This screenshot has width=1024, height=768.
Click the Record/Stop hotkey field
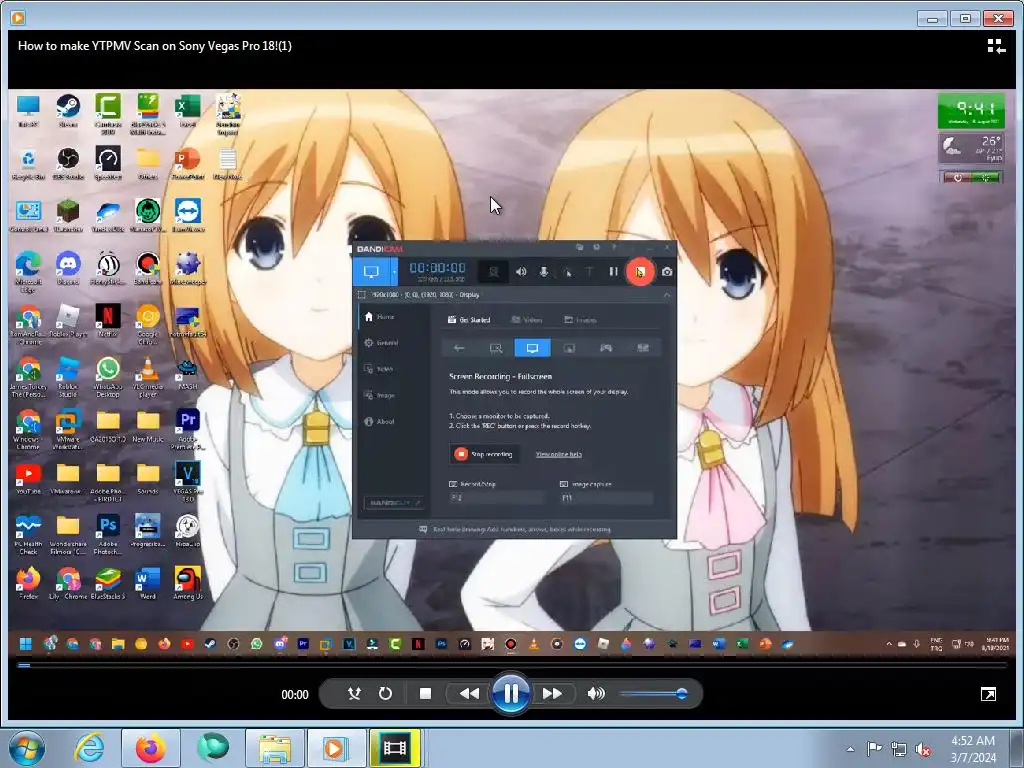[x=496, y=498]
